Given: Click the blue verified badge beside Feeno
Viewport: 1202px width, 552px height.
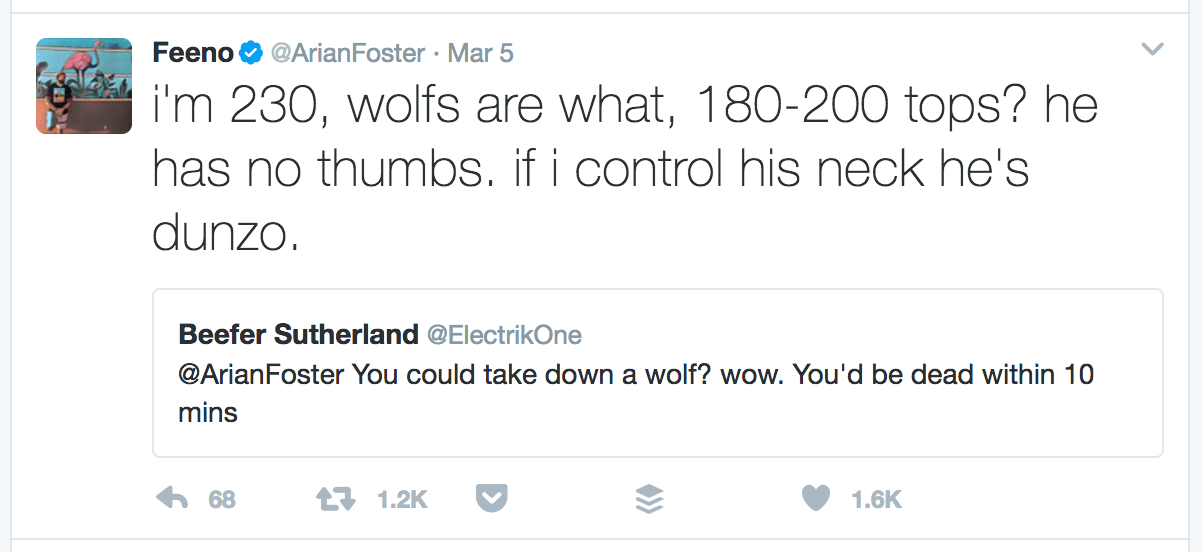Looking at the screenshot, I should click(x=250, y=53).
